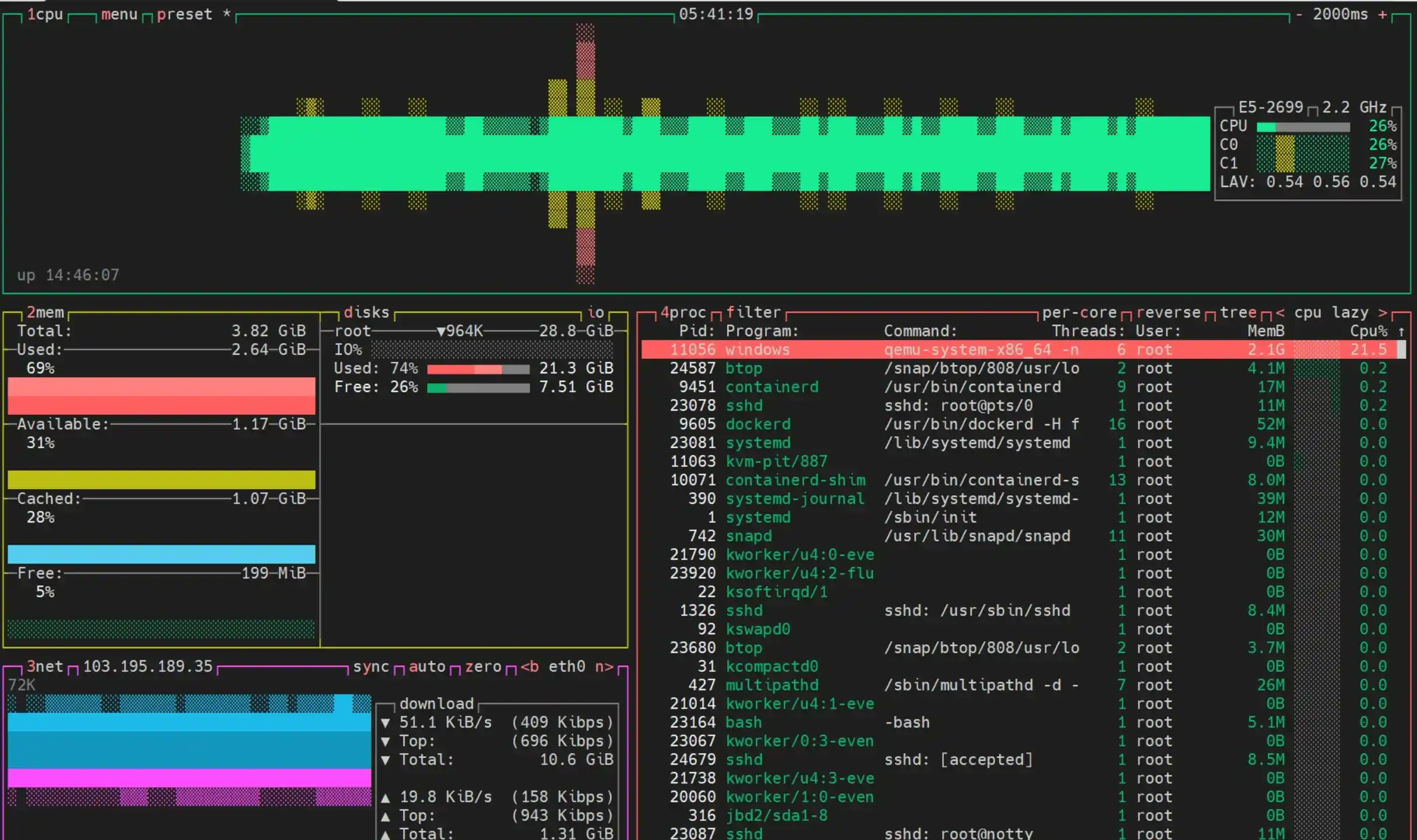Reverse the process sort order

tap(1168, 312)
